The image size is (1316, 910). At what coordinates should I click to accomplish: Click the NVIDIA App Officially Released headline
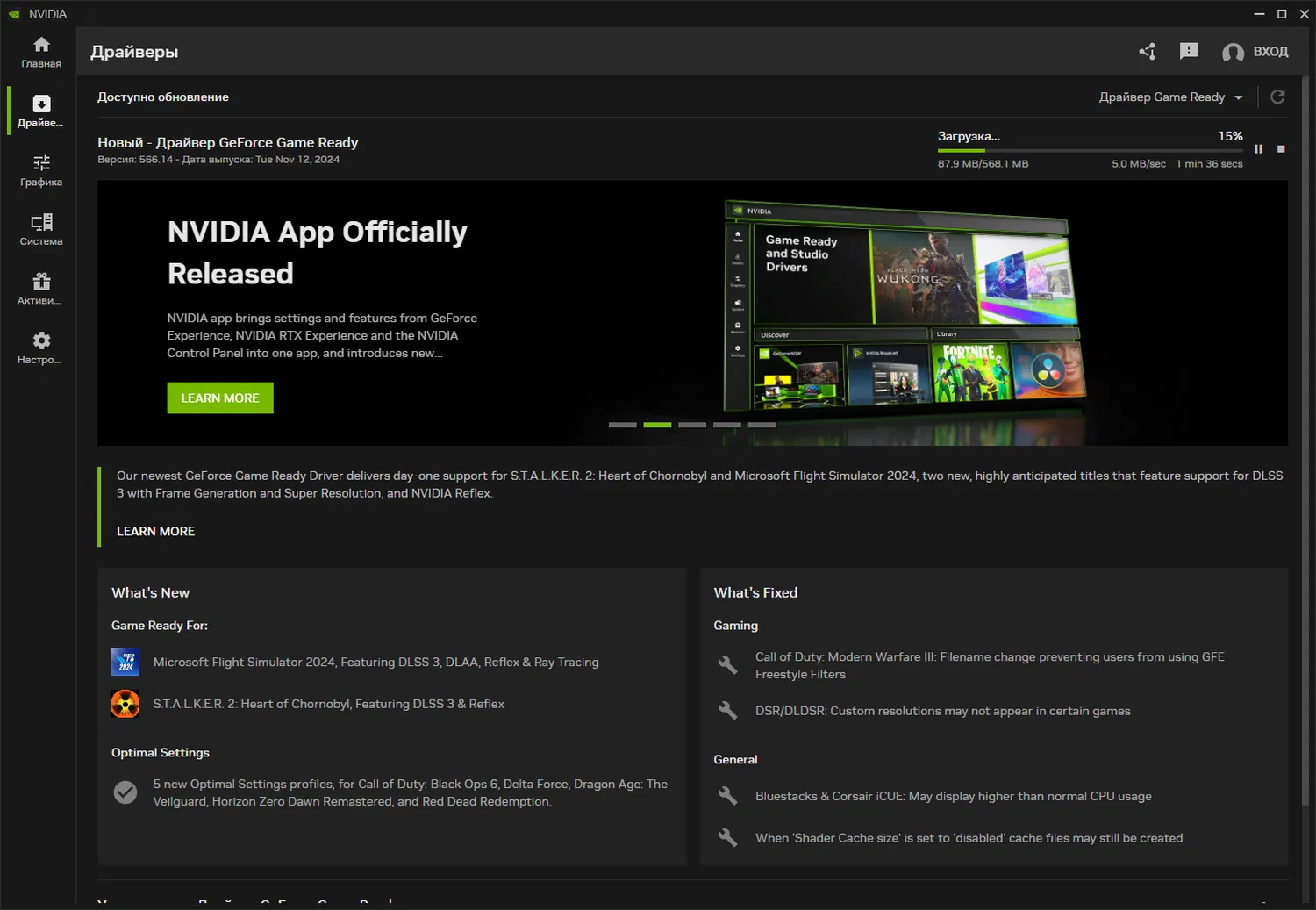click(x=318, y=253)
